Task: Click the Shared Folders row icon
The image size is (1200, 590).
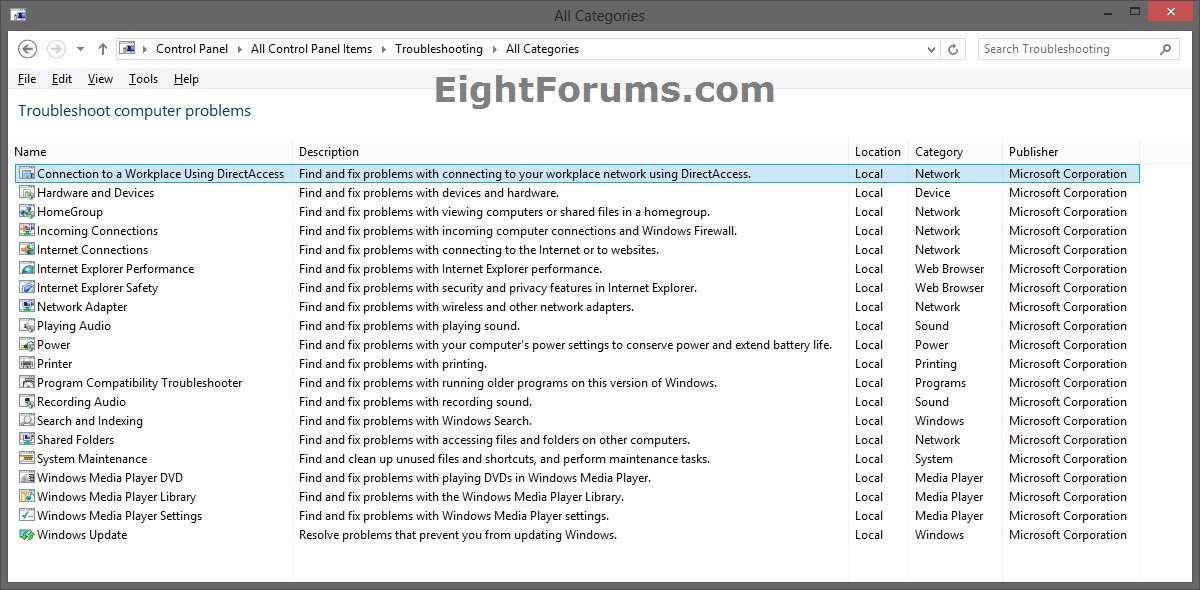Action: 27,440
